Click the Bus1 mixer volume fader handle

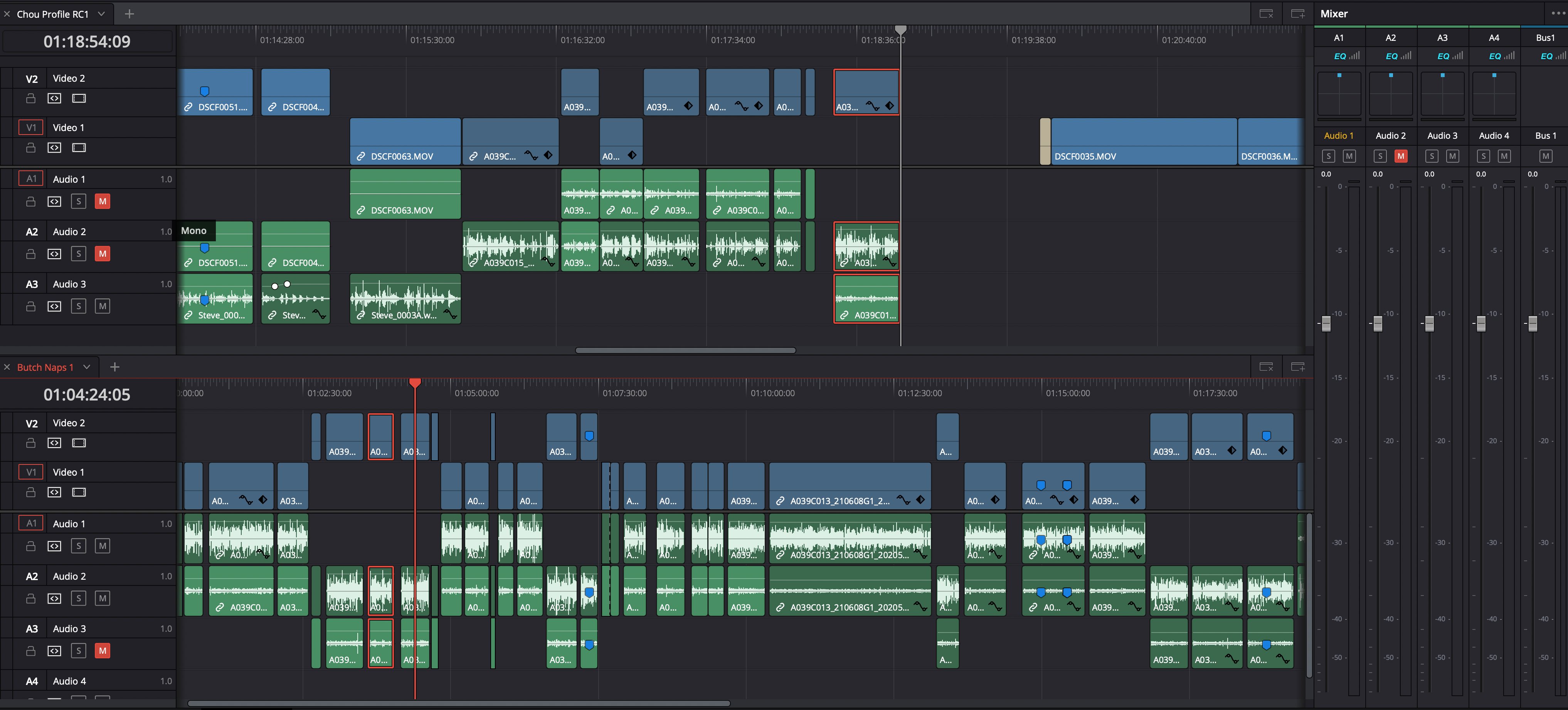click(x=1533, y=324)
